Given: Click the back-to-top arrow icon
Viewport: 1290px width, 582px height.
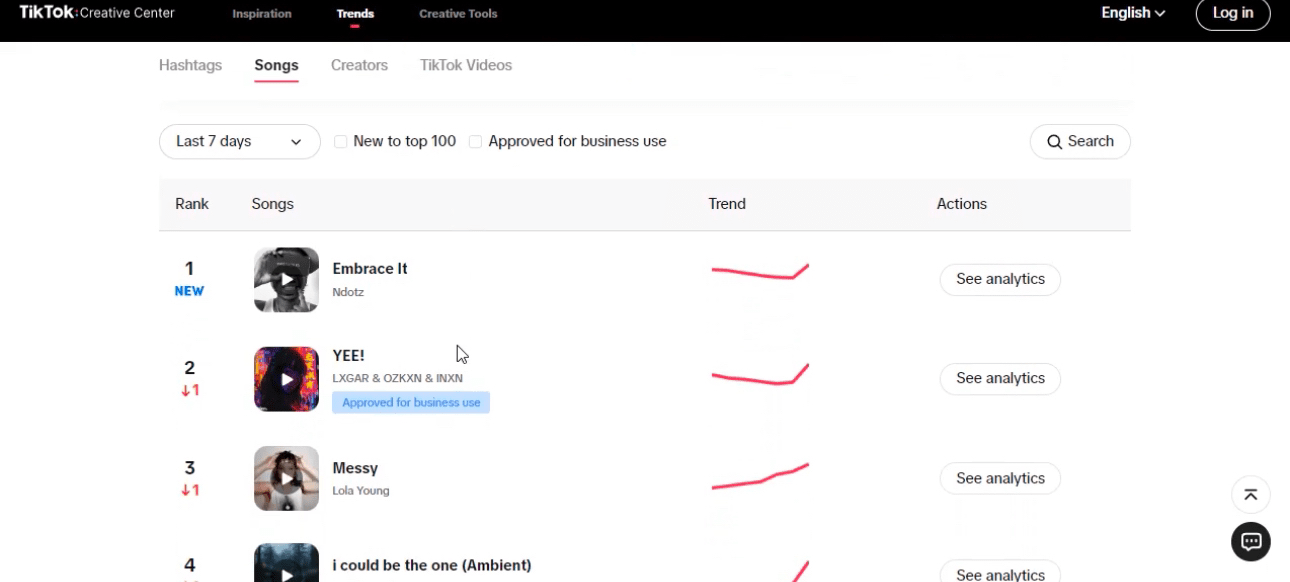Looking at the screenshot, I should [x=1250, y=495].
